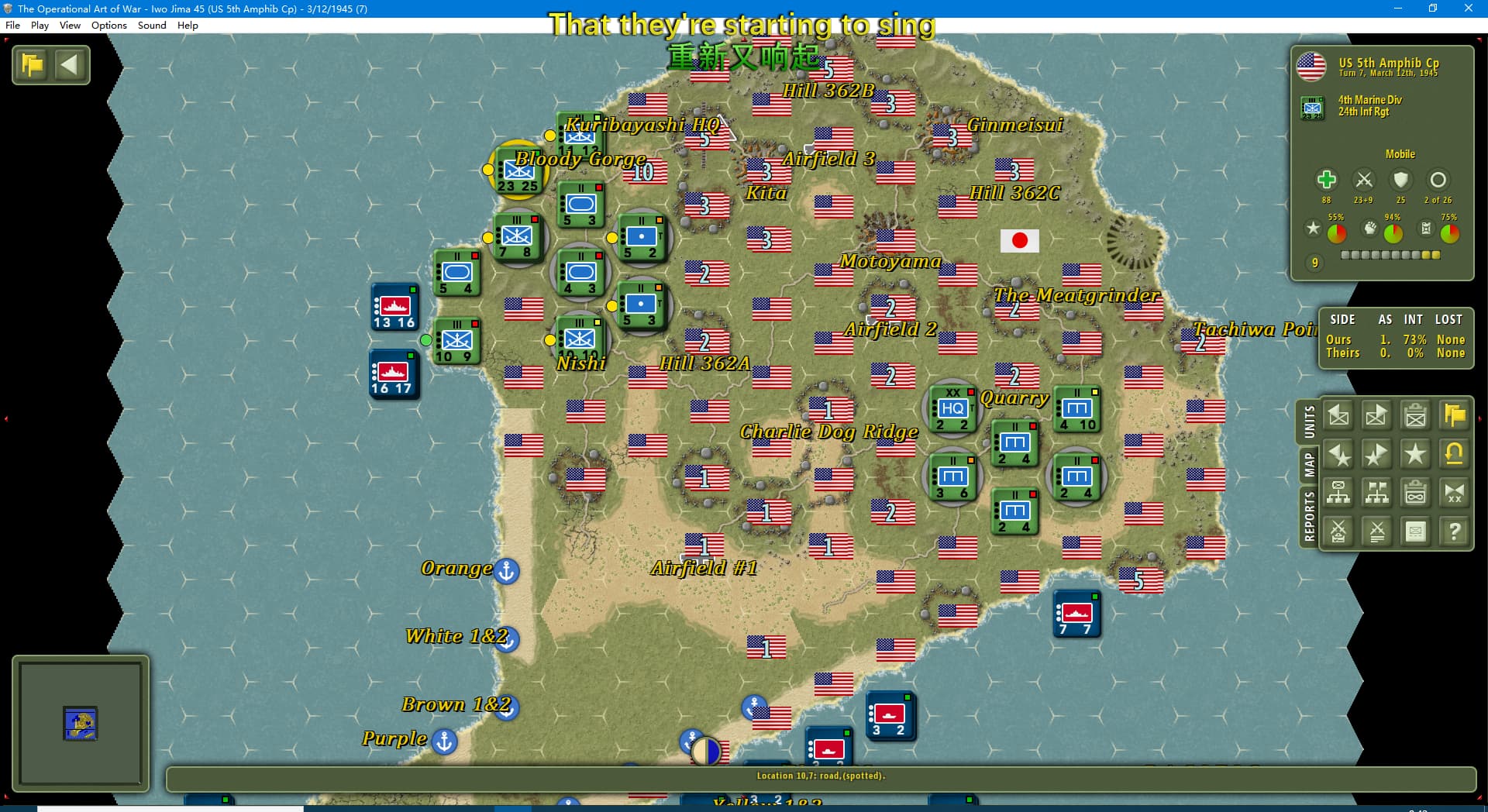Click the question mark help icon

tap(1454, 532)
